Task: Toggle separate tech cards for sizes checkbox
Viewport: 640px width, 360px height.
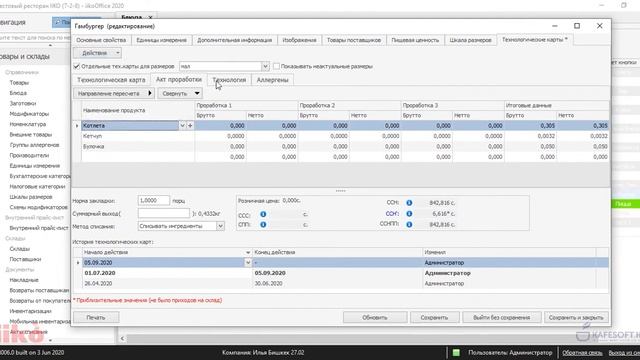Action: (x=76, y=66)
